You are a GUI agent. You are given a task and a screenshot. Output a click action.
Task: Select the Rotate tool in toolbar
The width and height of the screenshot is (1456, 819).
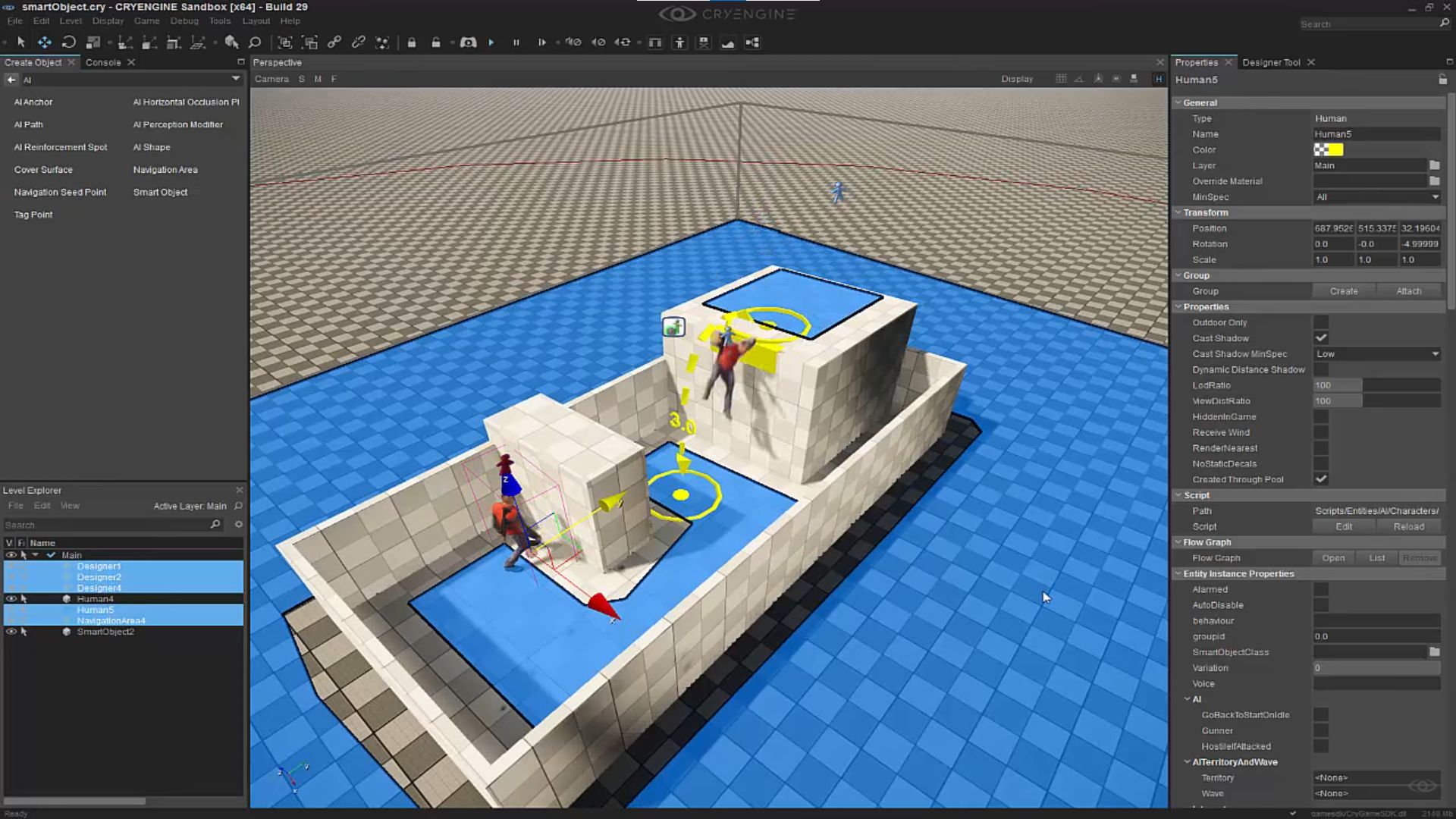pos(69,42)
